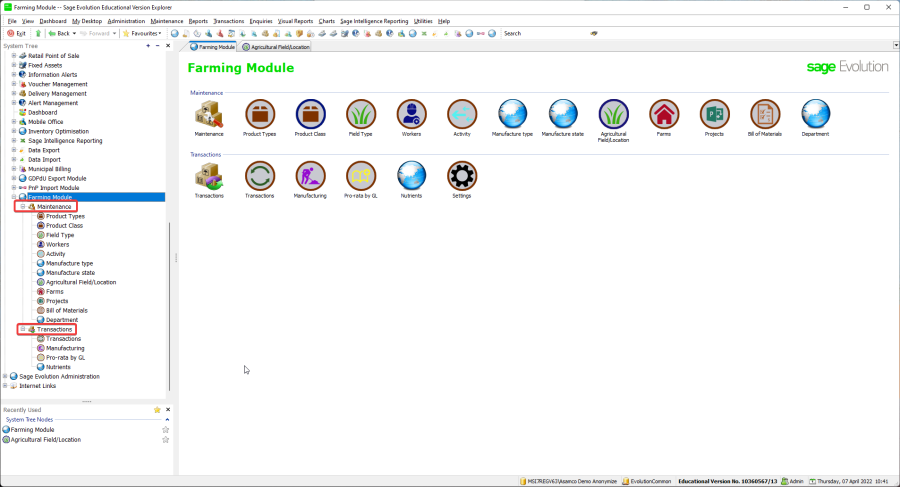900x487 pixels.
Task: Open the Visual Reports menu
Action: (295, 20)
